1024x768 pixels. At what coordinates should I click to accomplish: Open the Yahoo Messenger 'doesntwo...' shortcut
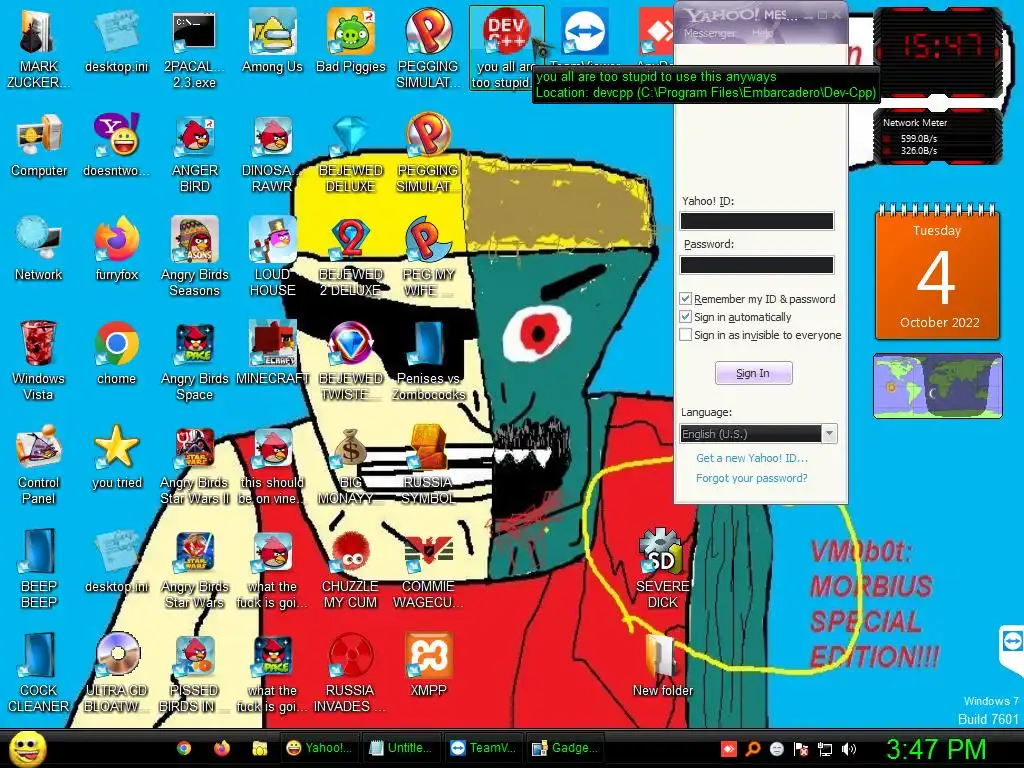pos(116,145)
